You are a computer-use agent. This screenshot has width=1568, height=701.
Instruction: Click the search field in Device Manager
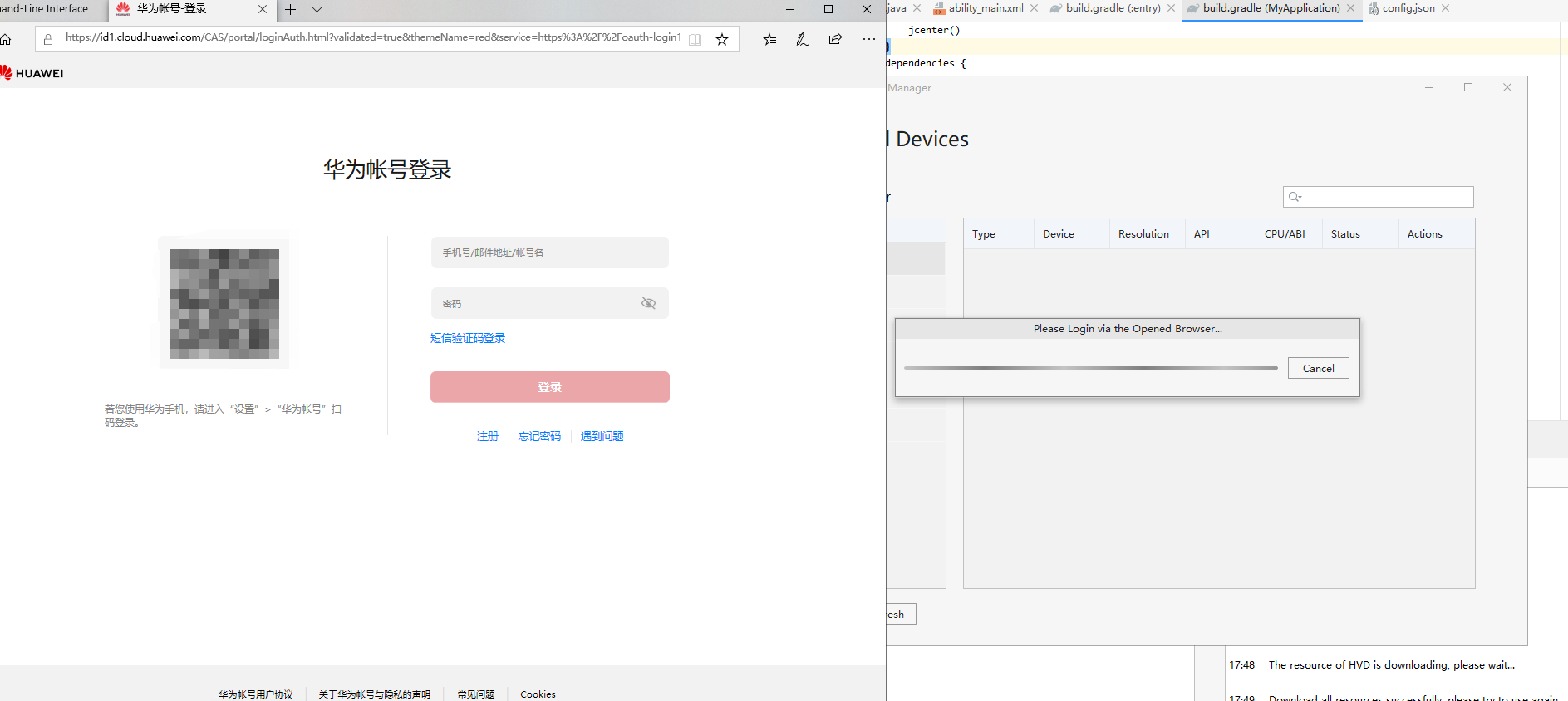[1378, 197]
